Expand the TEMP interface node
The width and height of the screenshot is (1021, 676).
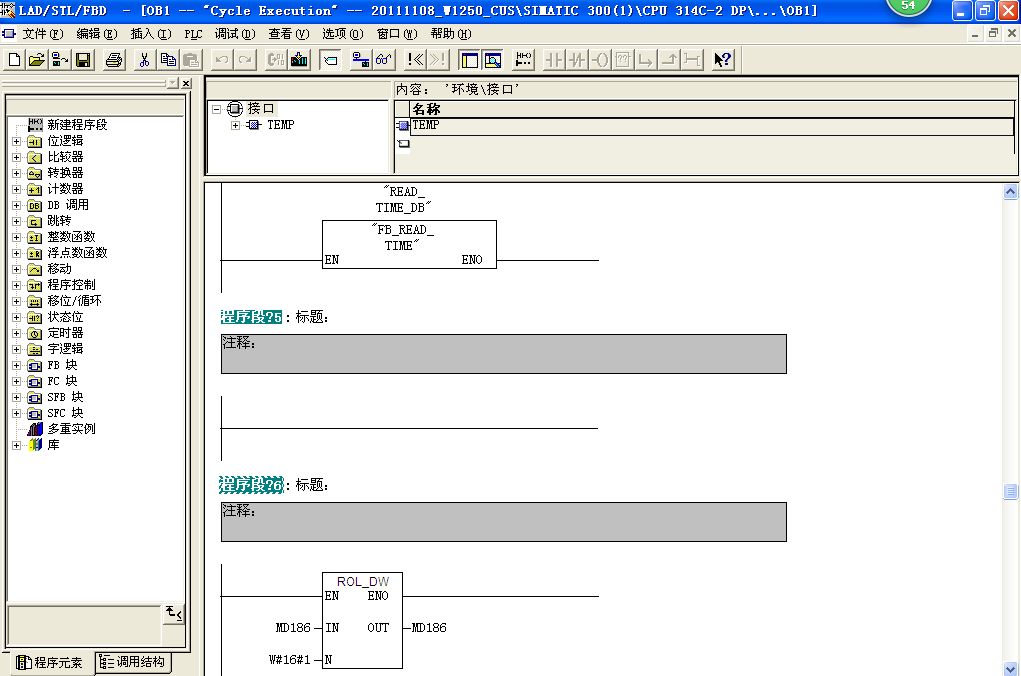click(236, 125)
